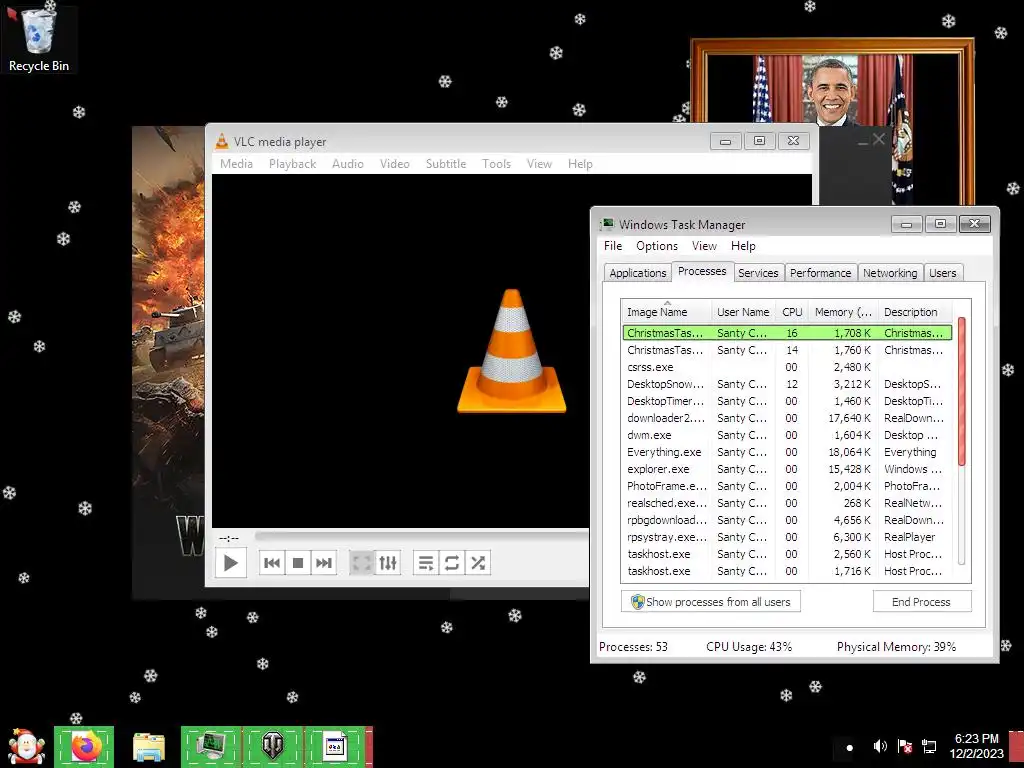Click the VLC play button

pos(231,562)
